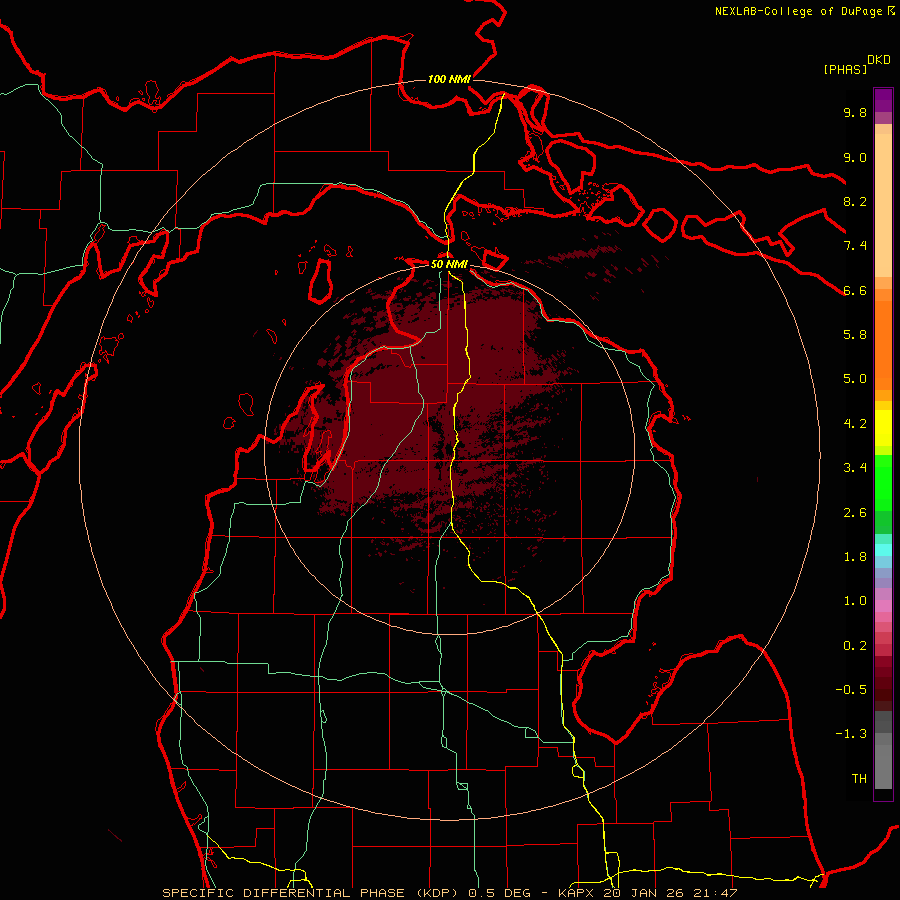Viewport: 900px width, 900px height.
Task: Click the 1.8 scale value
Action: [x=855, y=557]
